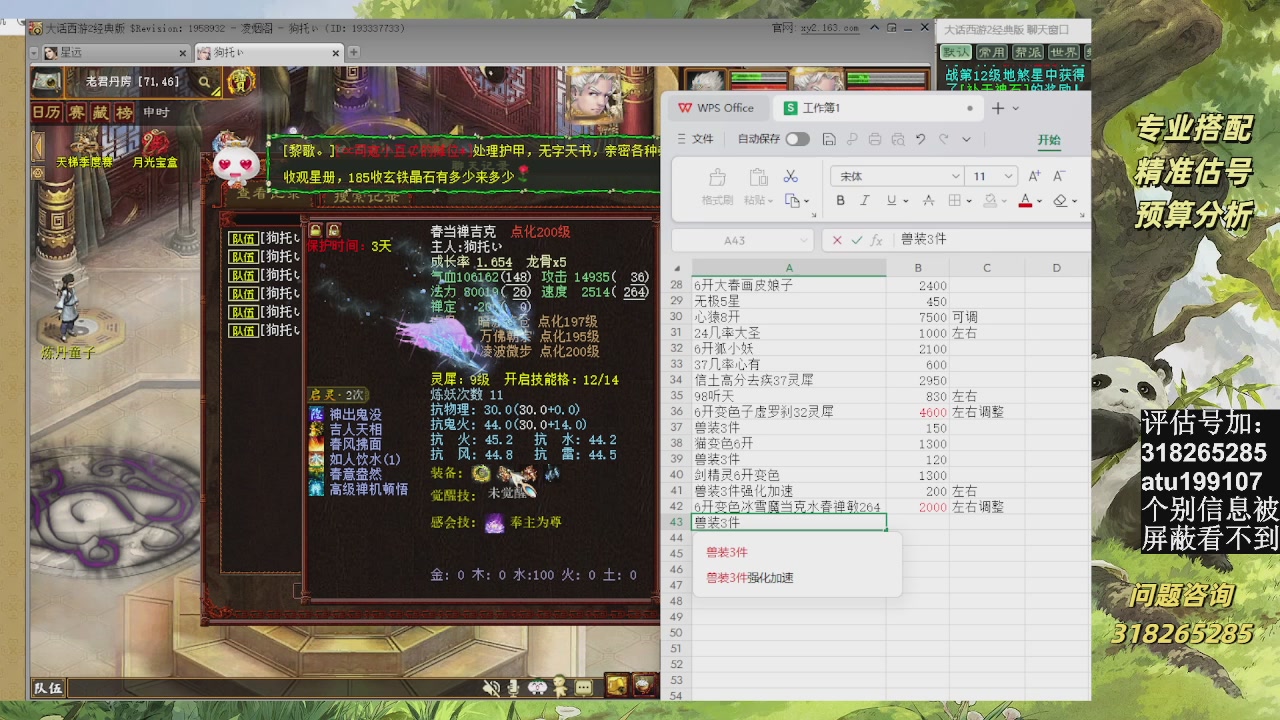Cancel cell edit with red X
The height and width of the screenshot is (720, 1280).
(837, 240)
